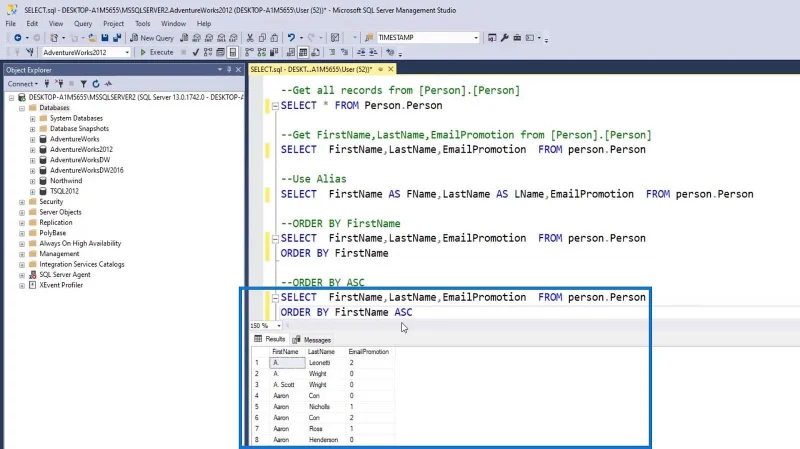Toggle Include Actual Execution Plan
This screenshot has width=800, height=449.
[x=249, y=52]
